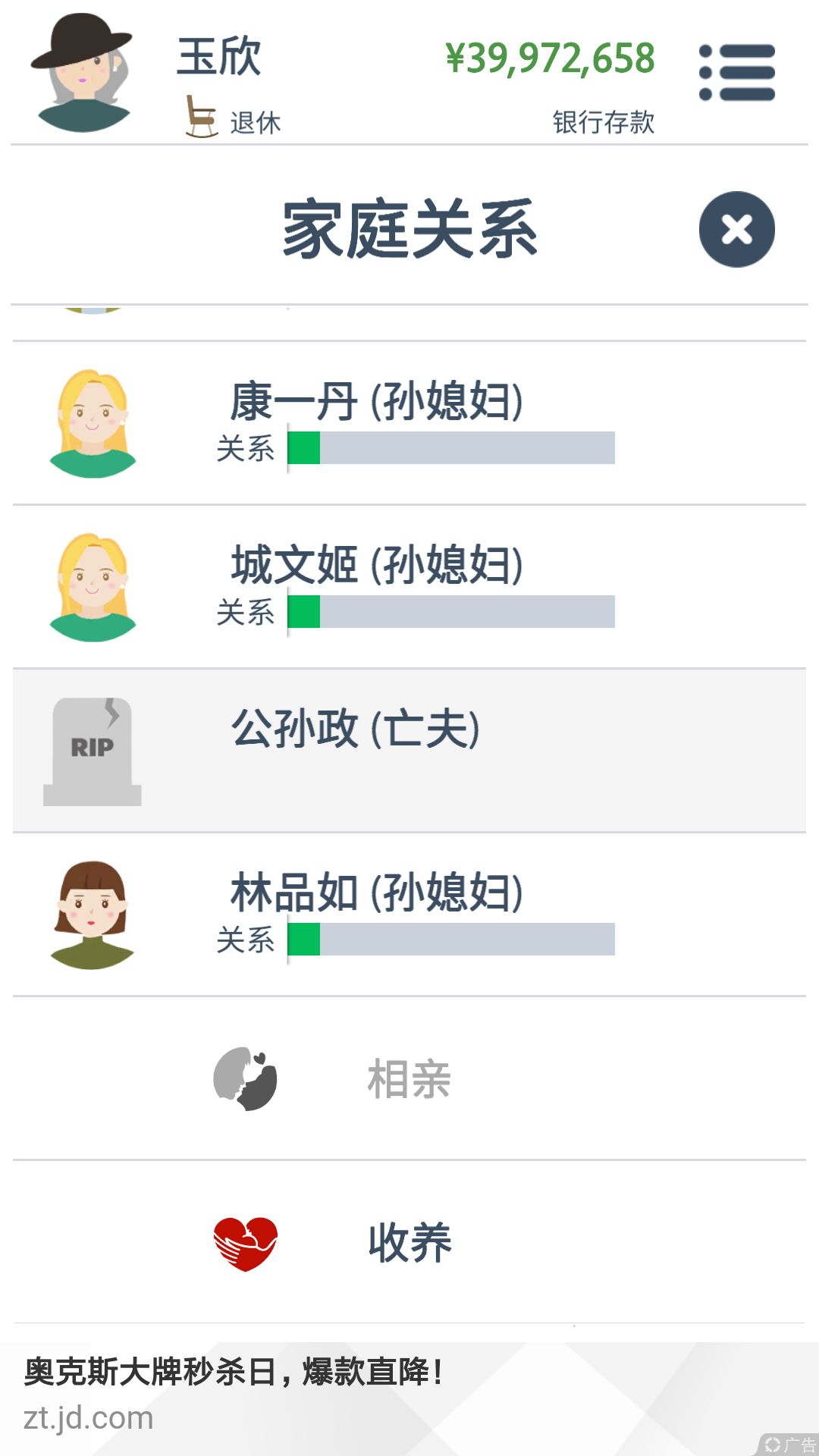The image size is (819, 1456).
Task: Open 林品如 (孙媳妇) relationship entry
Action: pyautogui.click(x=409, y=915)
